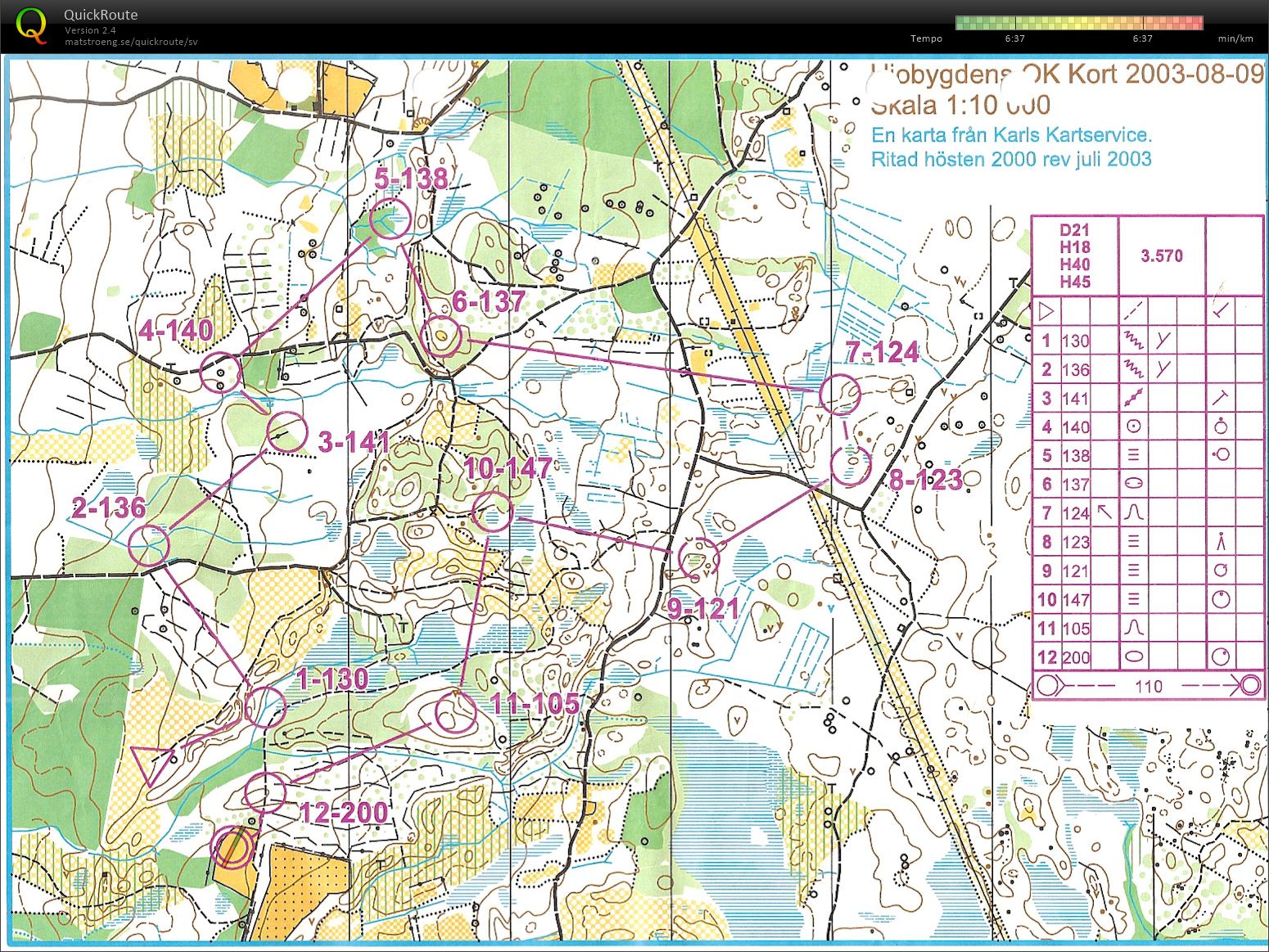The width and height of the screenshot is (1269, 952).
Task: Click the 'min/km' unit label
Action: [1235, 38]
